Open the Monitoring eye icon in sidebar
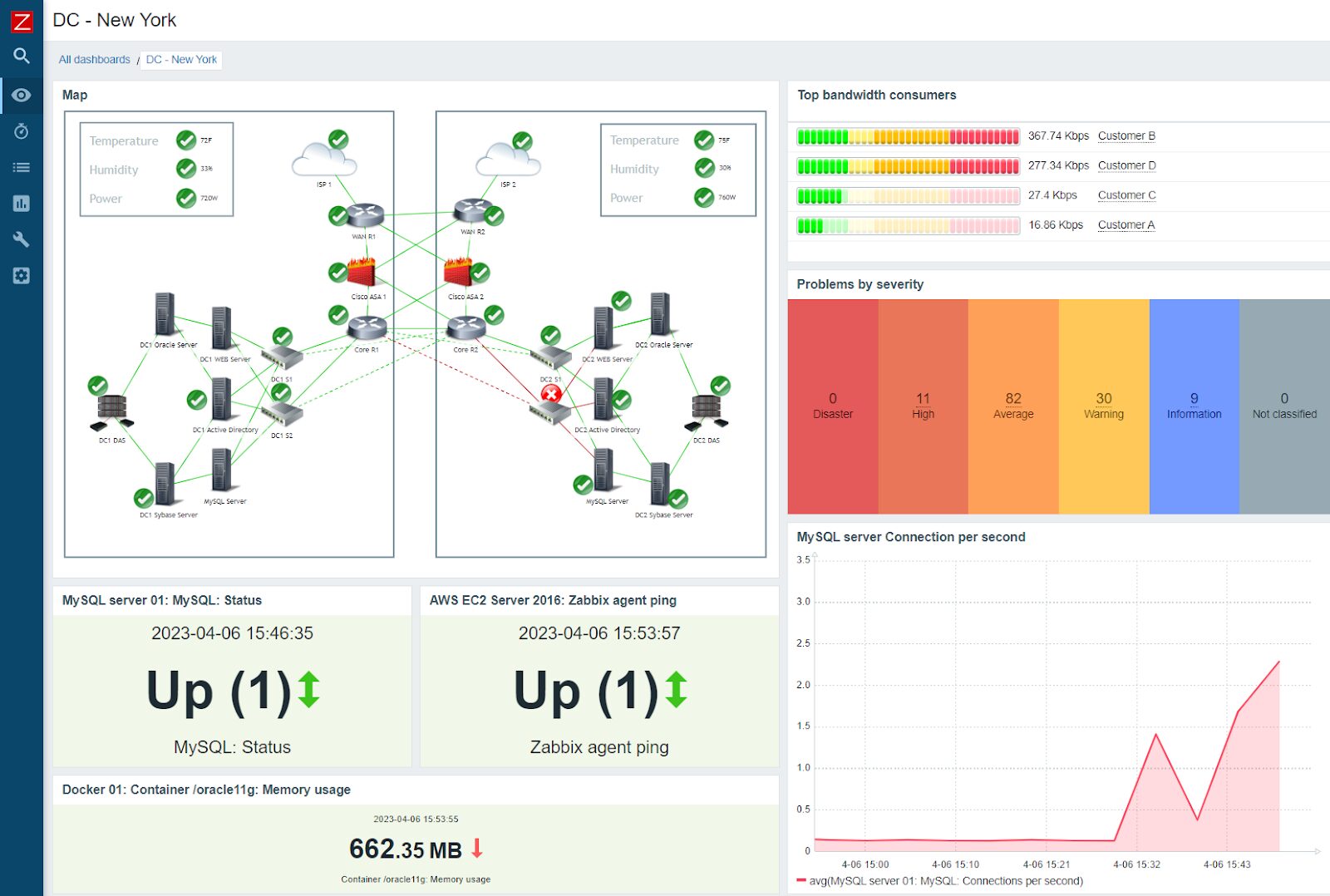The width and height of the screenshot is (1330, 896). [x=22, y=95]
